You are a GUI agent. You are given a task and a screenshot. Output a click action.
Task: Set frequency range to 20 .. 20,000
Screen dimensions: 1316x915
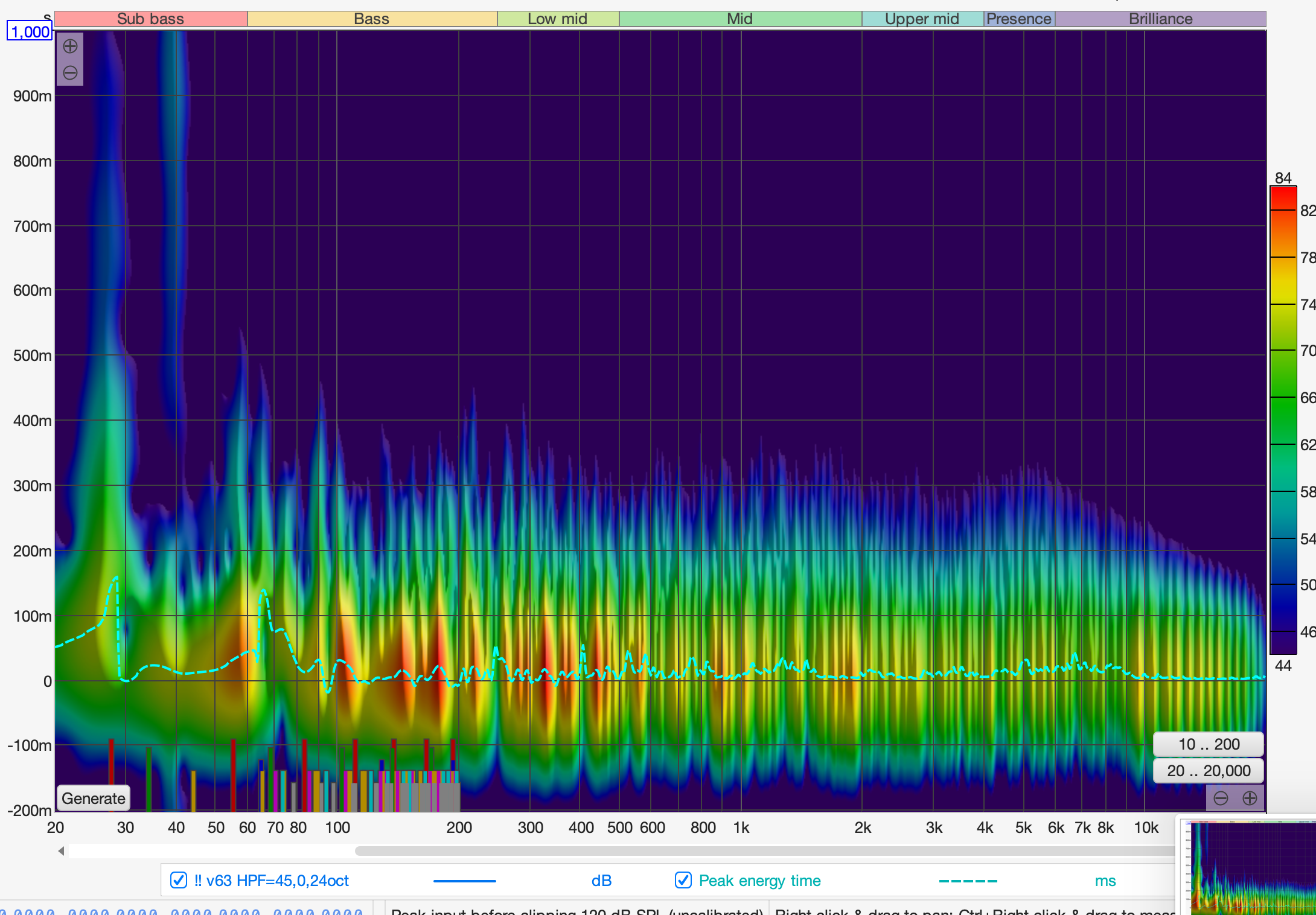pyautogui.click(x=1209, y=771)
